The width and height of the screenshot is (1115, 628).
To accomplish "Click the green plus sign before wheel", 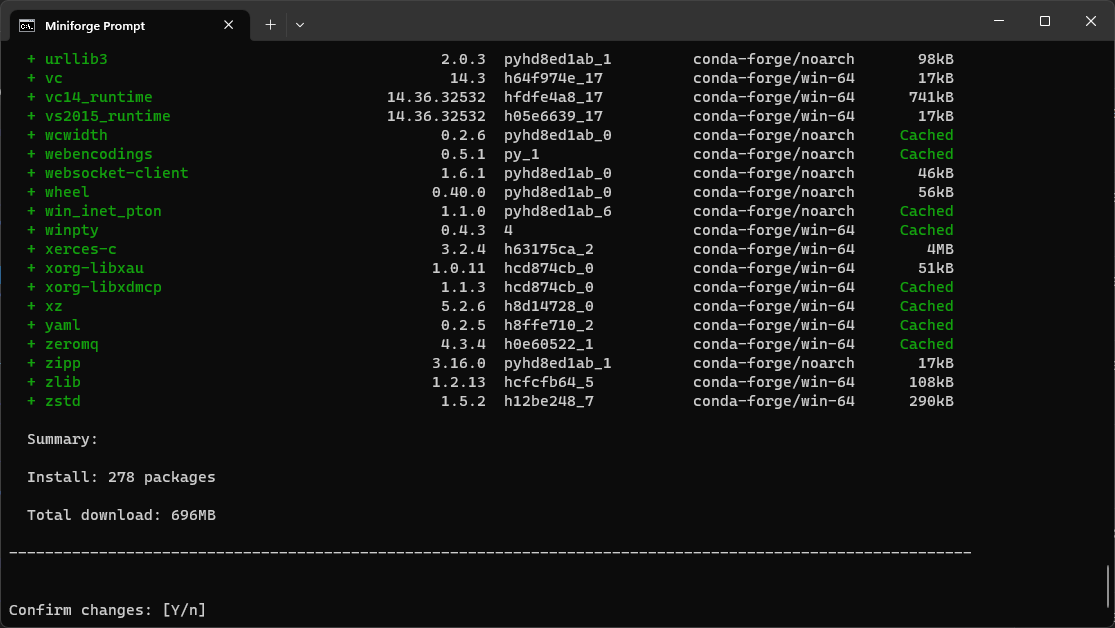I will coord(30,192).
